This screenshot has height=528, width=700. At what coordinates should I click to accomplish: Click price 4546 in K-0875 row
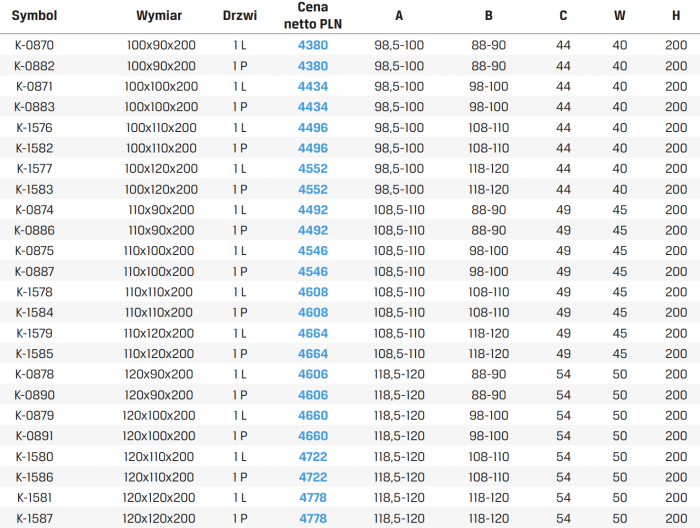point(313,251)
